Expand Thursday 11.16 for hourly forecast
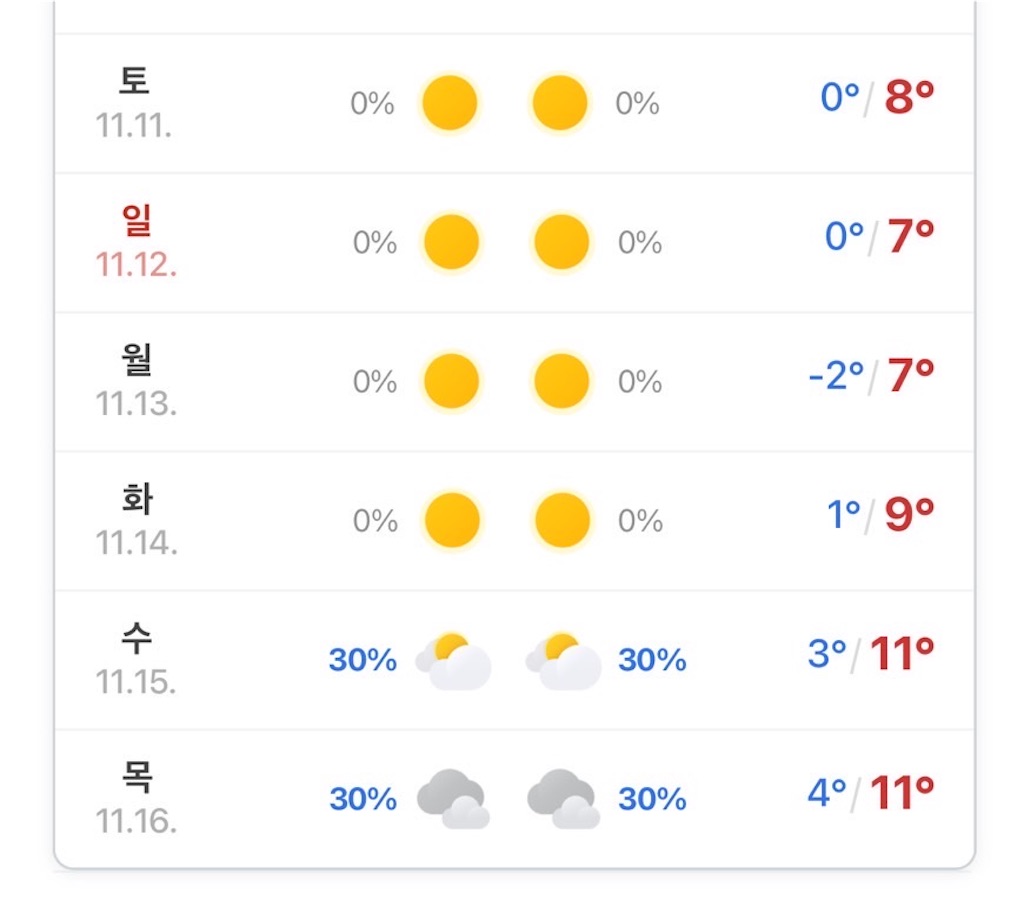 click(512, 799)
